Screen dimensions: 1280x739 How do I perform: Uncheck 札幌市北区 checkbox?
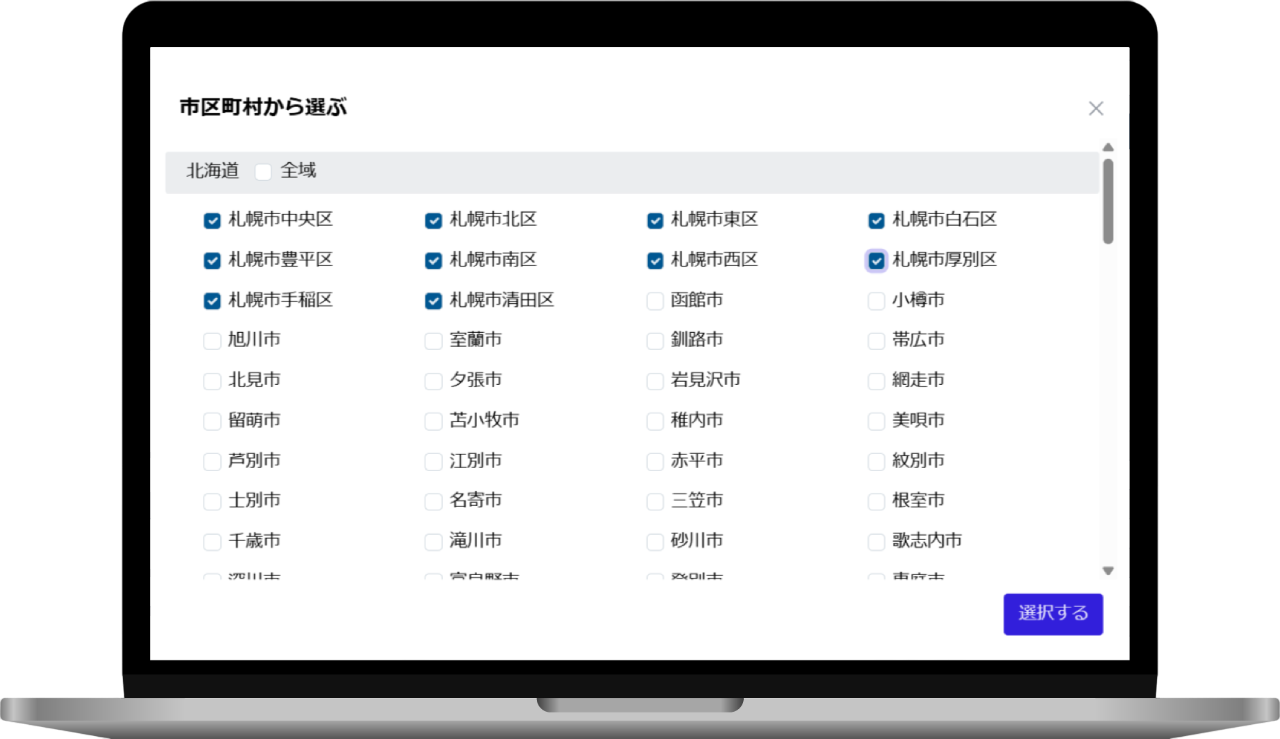point(433,221)
